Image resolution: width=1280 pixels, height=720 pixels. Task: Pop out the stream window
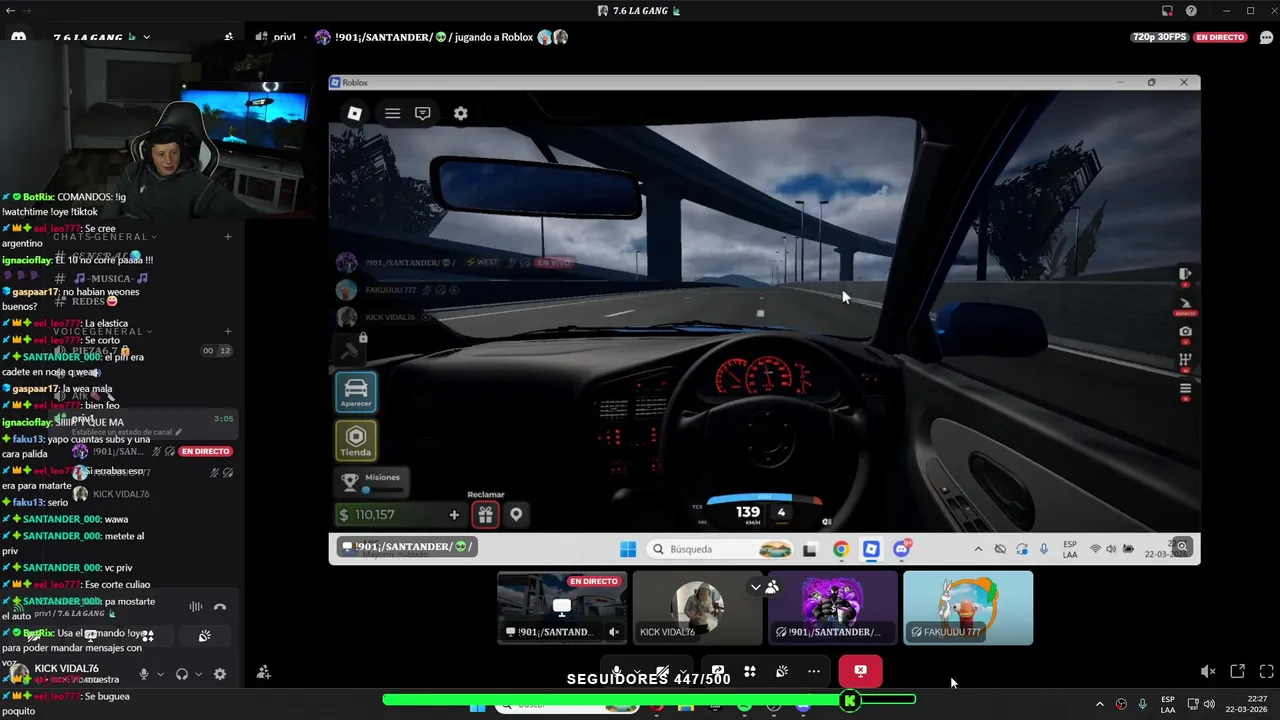tap(1237, 672)
